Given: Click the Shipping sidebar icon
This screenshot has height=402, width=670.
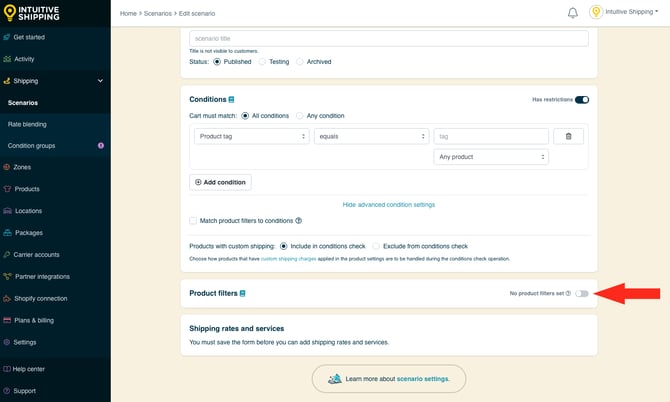Looking at the screenshot, I should pyautogui.click(x=6, y=81).
